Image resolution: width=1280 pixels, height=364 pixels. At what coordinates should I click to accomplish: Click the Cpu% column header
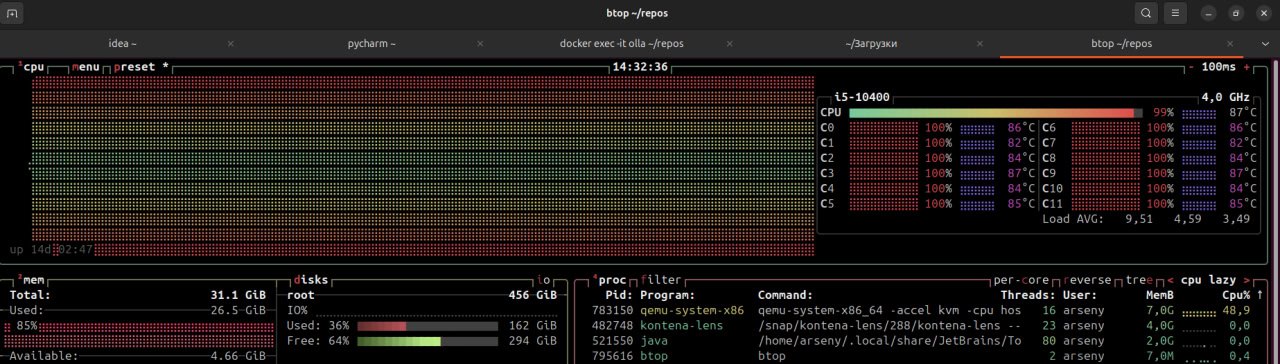(1235, 295)
